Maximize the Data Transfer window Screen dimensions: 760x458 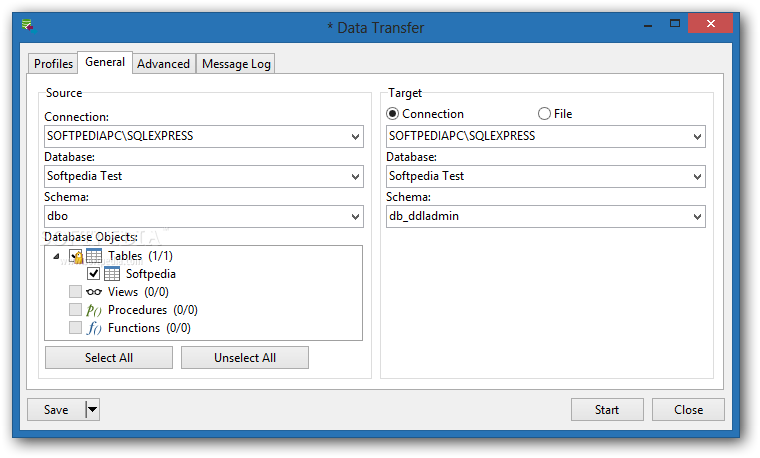point(675,23)
